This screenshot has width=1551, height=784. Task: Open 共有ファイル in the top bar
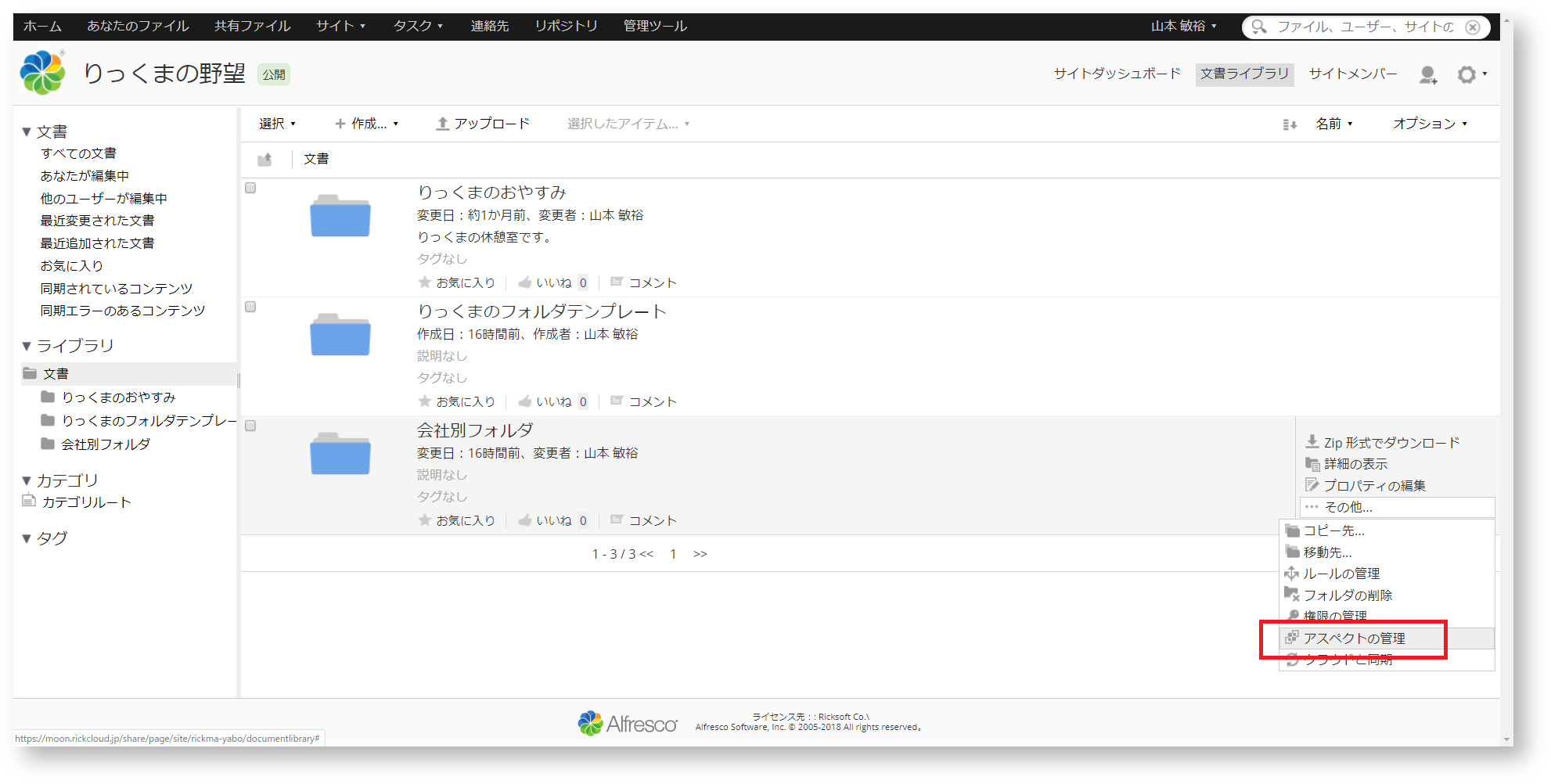click(252, 26)
